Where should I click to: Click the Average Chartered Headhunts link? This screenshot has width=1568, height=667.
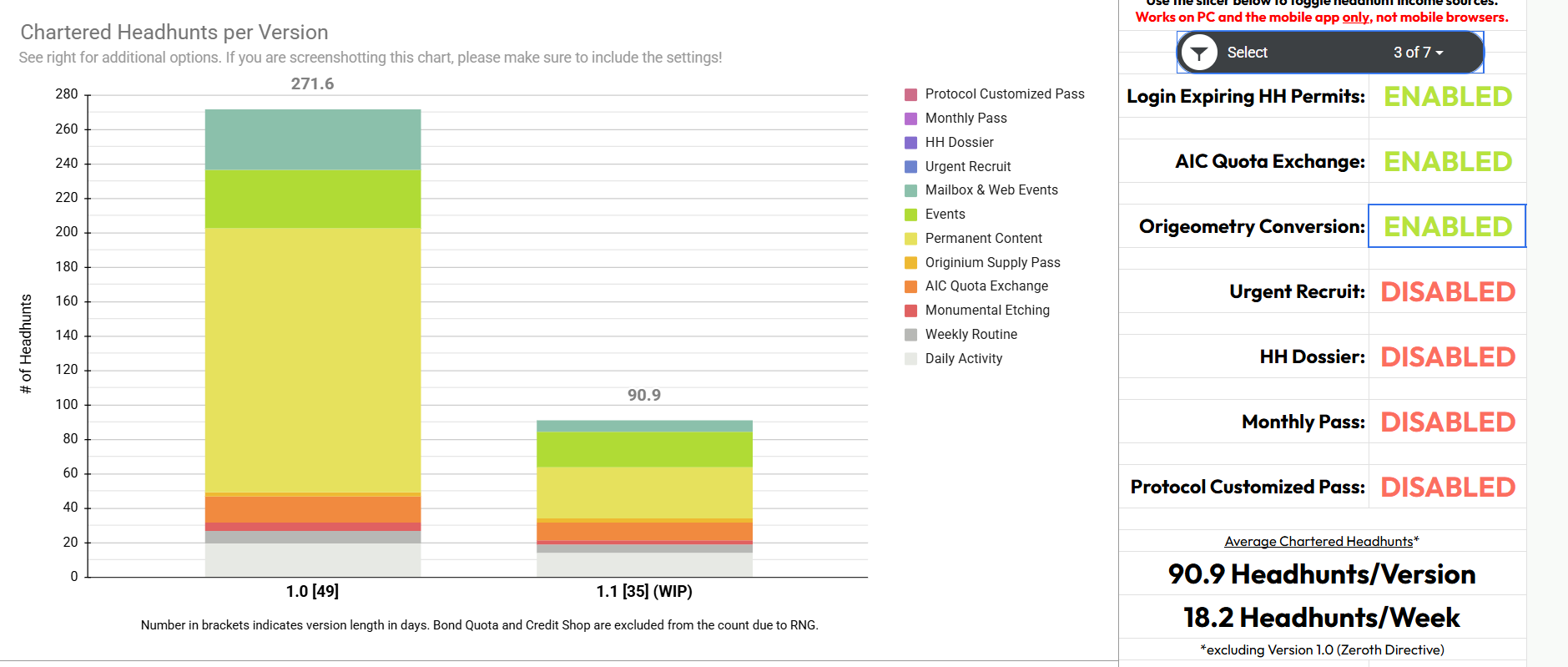(1318, 542)
